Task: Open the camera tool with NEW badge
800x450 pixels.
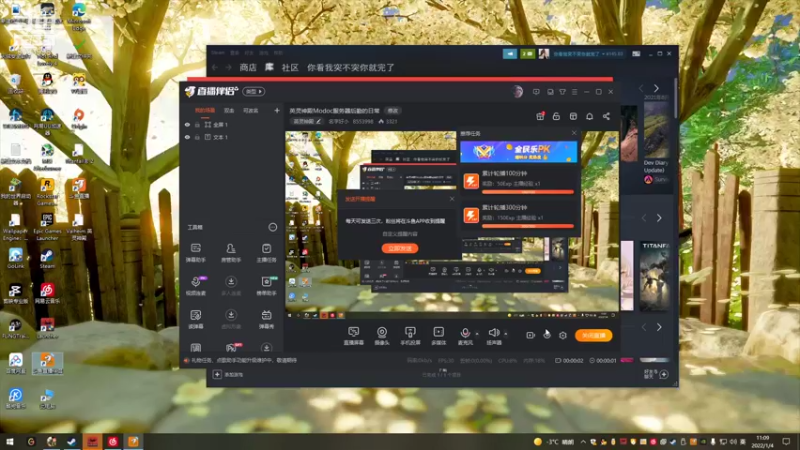Action: (x=266, y=286)
